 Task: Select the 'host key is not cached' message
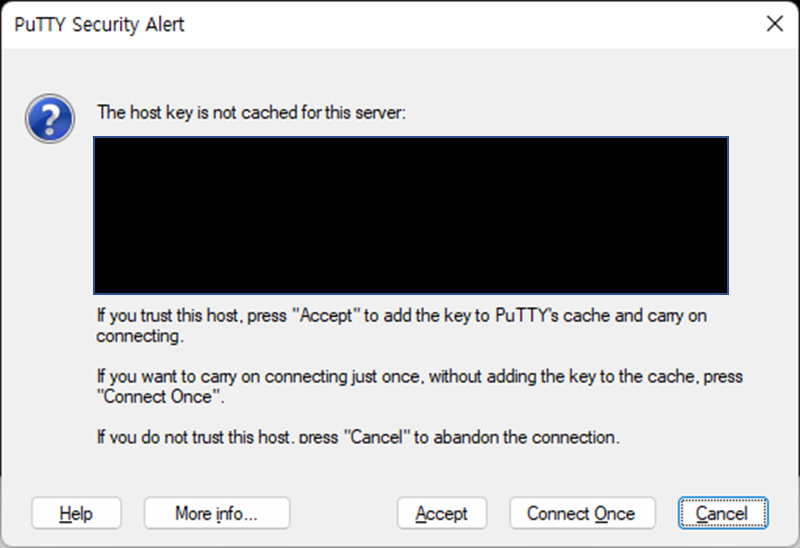pyautogui.click(x=252, y=112)
